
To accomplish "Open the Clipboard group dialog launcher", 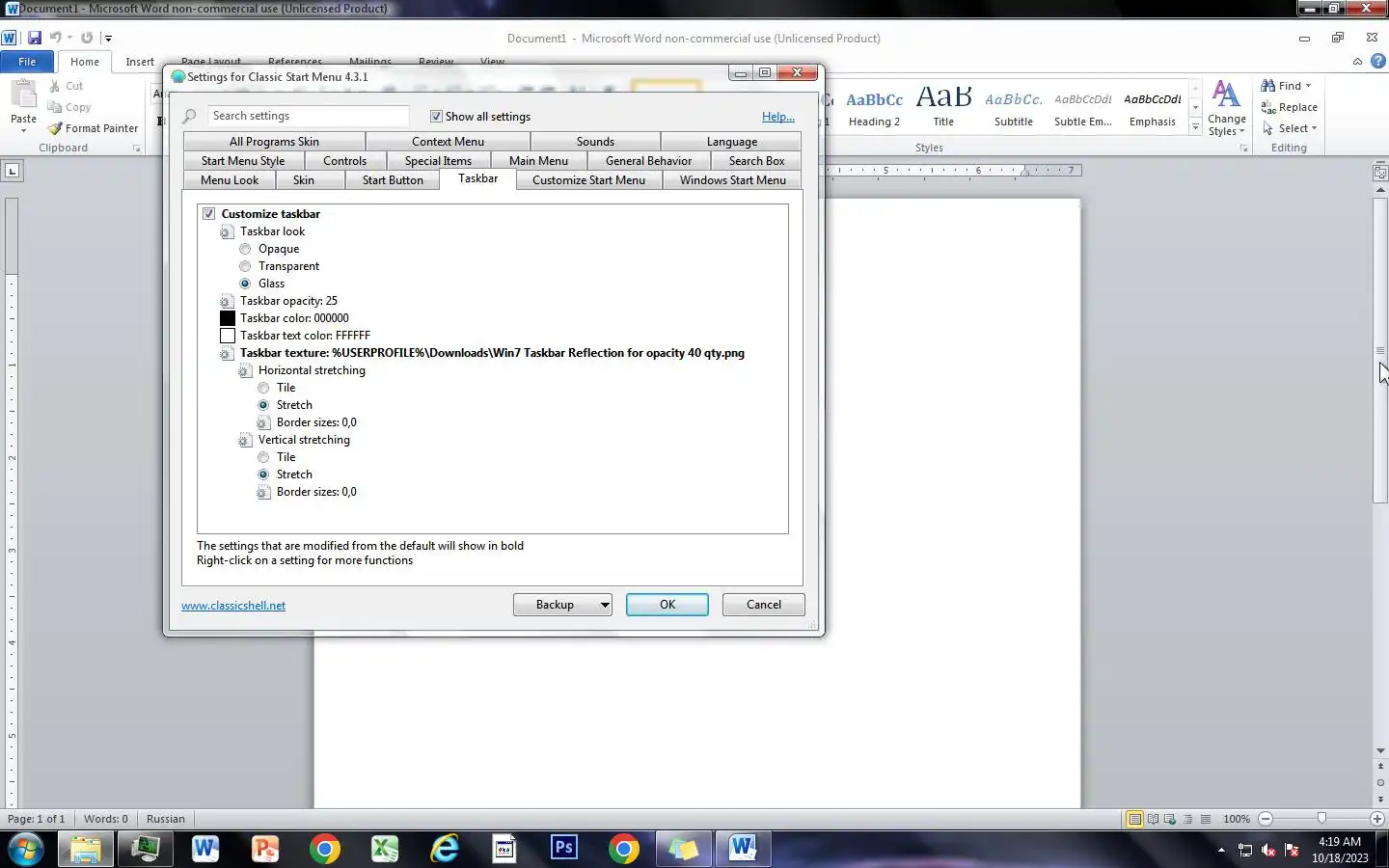I will coord(136,149).
